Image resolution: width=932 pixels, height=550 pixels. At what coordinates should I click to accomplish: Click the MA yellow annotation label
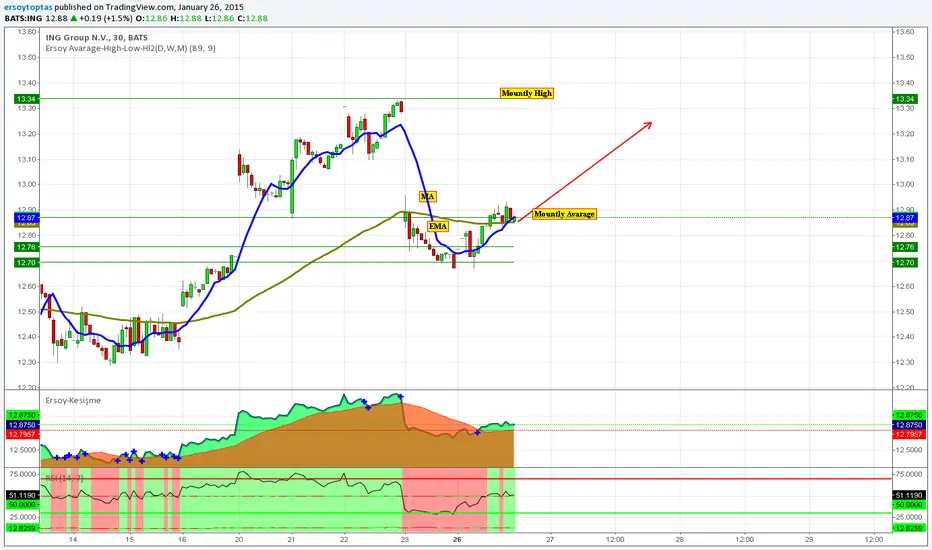pyautogui.click(x=427, y=196)
